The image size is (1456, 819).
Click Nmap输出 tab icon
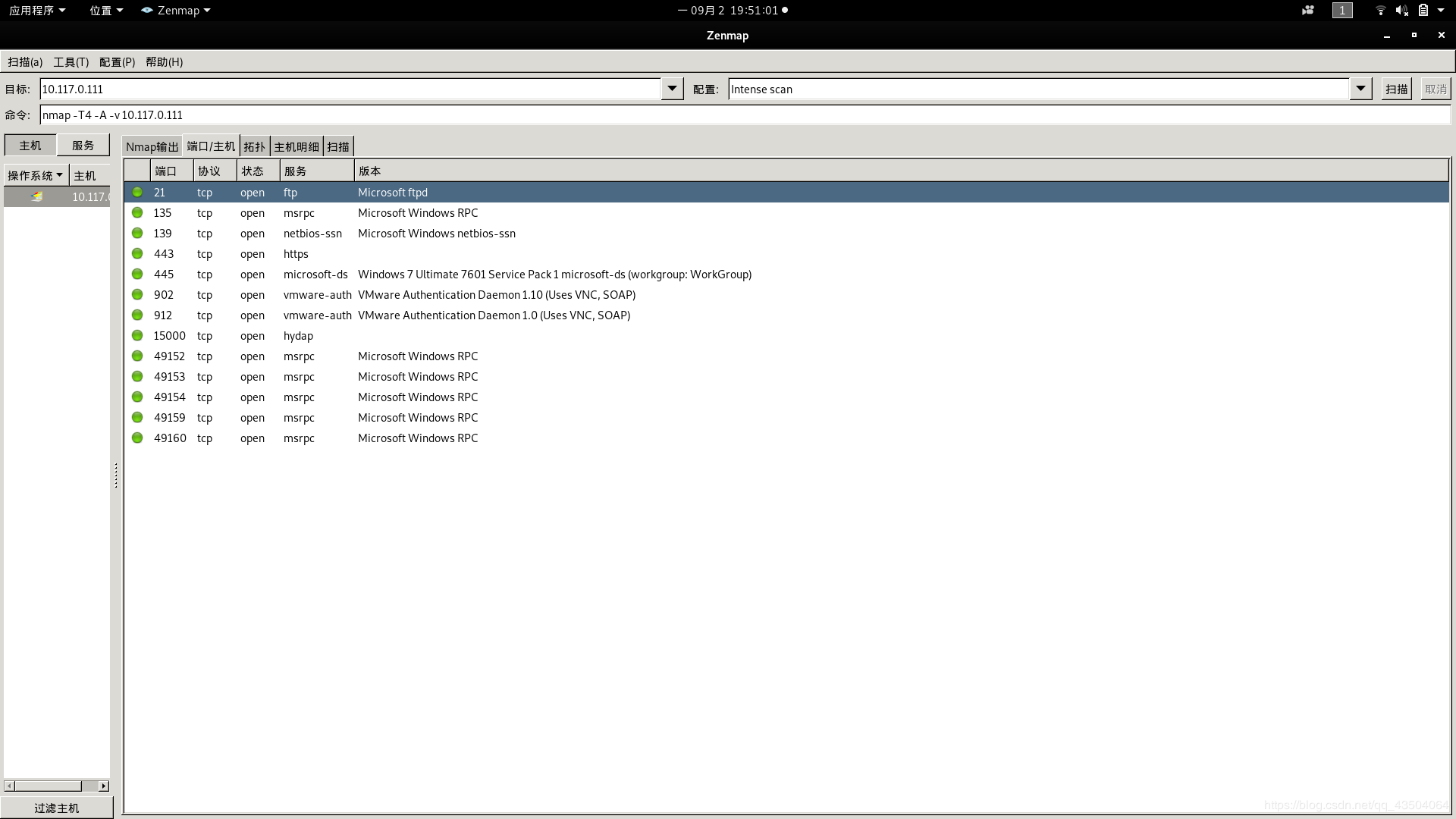pos(152,146)
